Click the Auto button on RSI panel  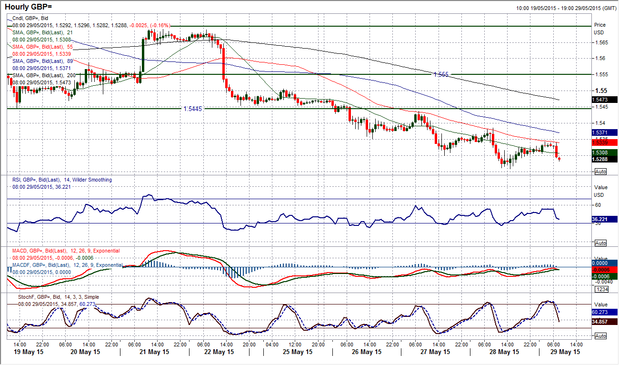tap(600, 243)
